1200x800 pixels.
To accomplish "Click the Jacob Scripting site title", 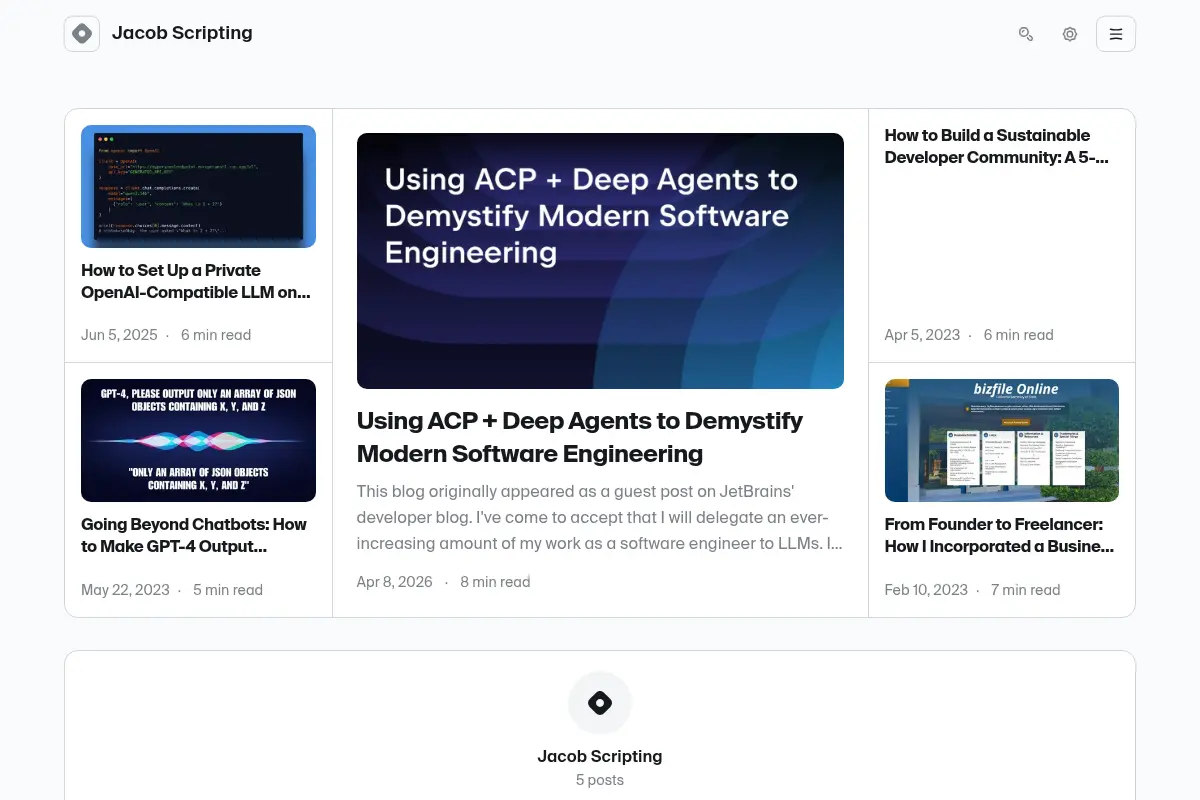I will pos(182,33).
